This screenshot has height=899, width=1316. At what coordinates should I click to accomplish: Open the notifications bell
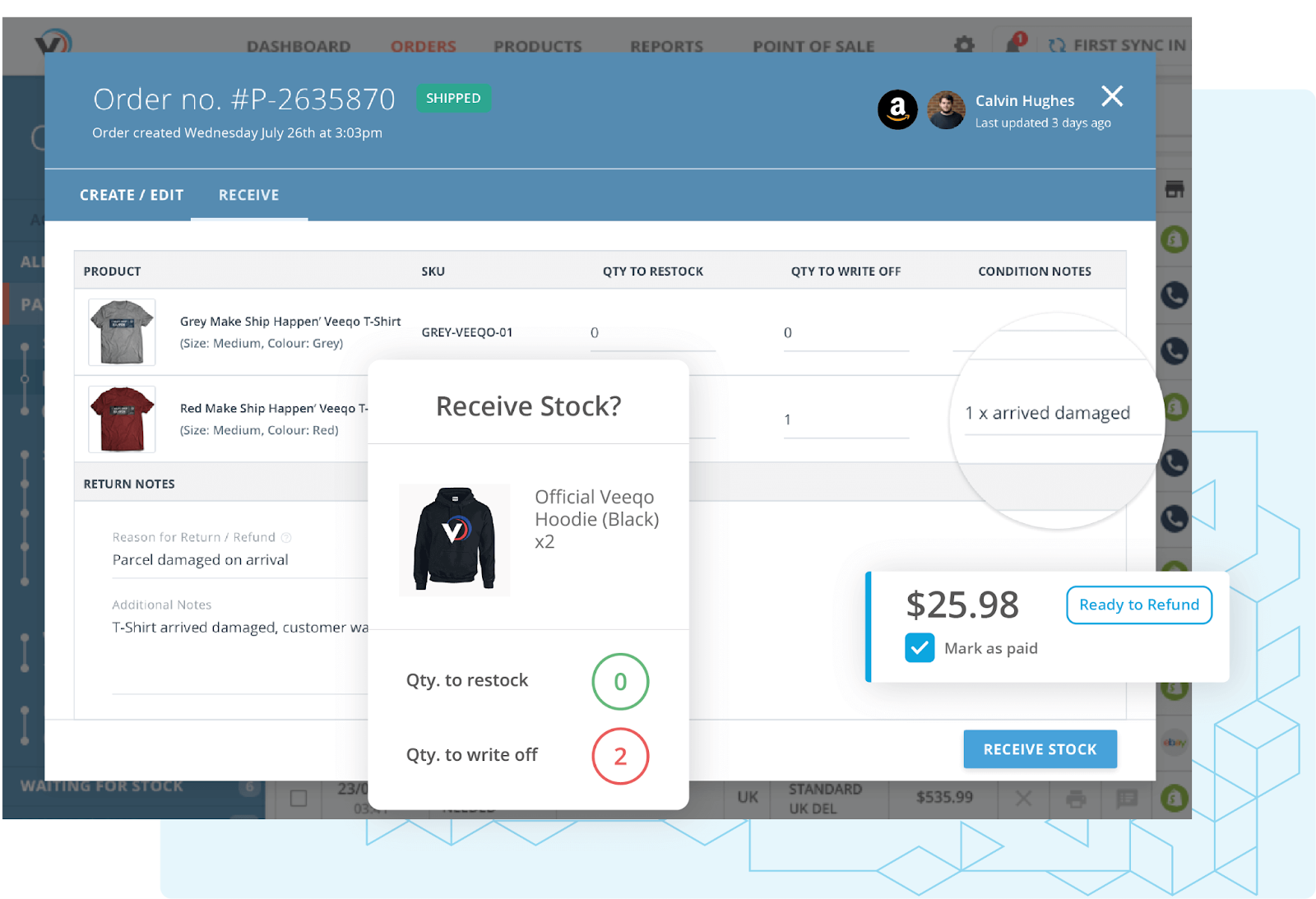[1014, 43]
